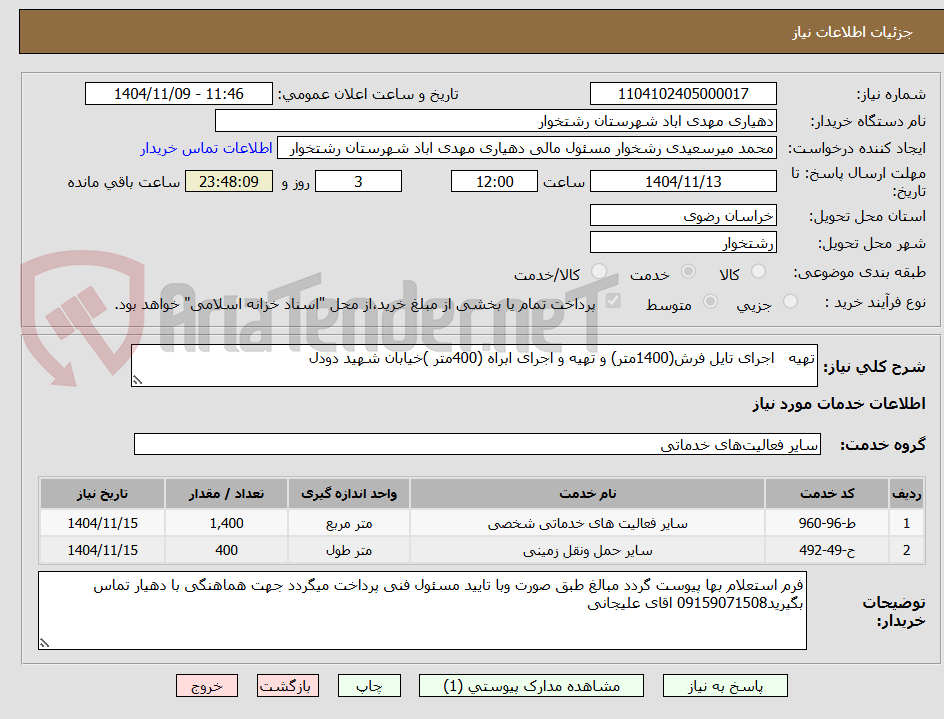Select the کالا radio button

(x=759, y=272)
